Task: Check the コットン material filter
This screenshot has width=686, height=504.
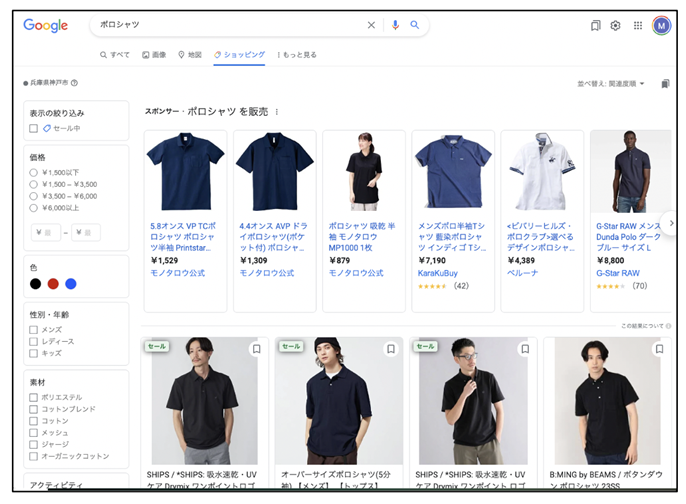Action: pyautogui.click(x=33, y=421)
